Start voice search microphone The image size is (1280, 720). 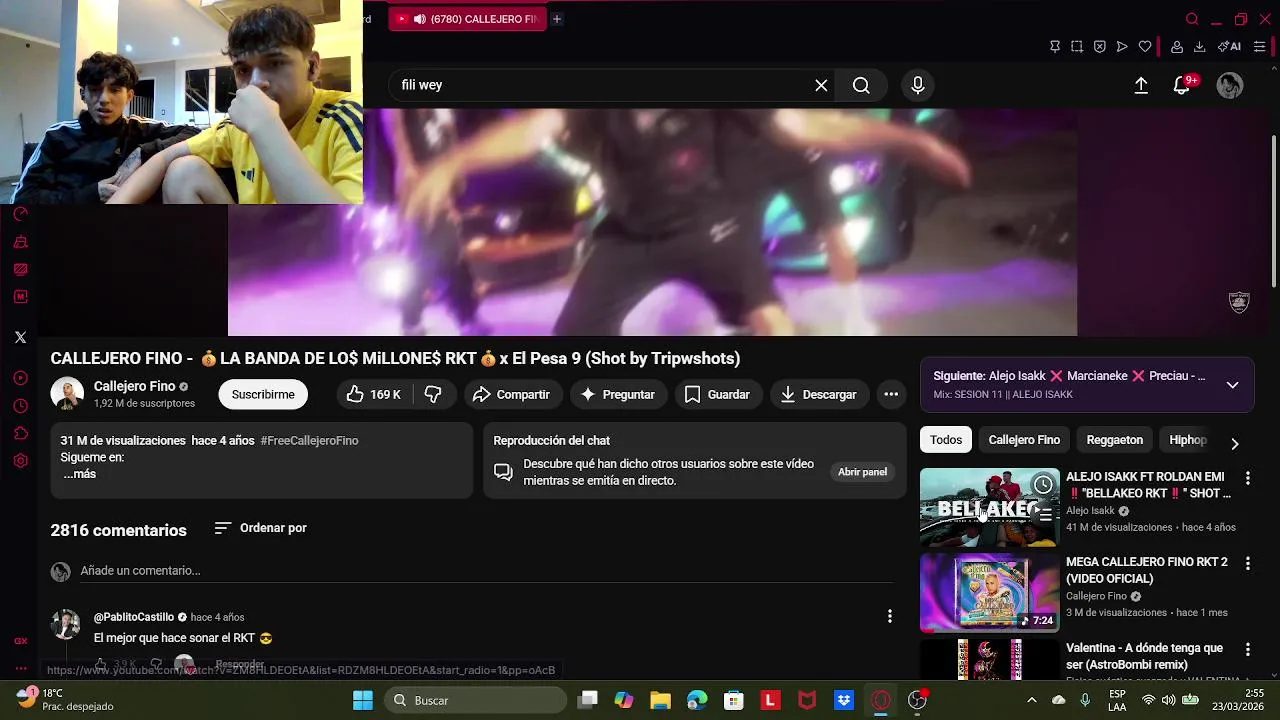(x=918, y=85)
